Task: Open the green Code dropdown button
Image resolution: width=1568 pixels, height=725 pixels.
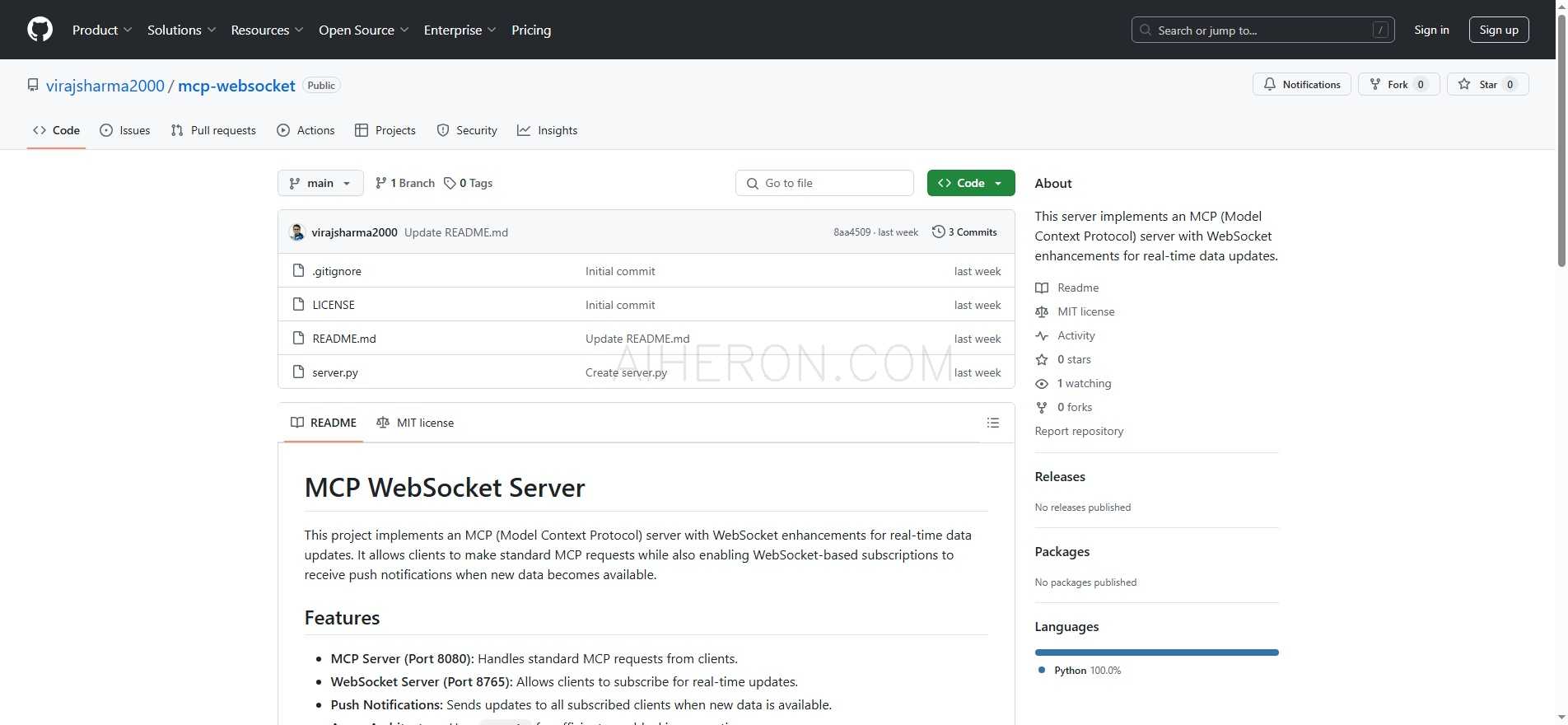Action: click(x=971, y=183)
